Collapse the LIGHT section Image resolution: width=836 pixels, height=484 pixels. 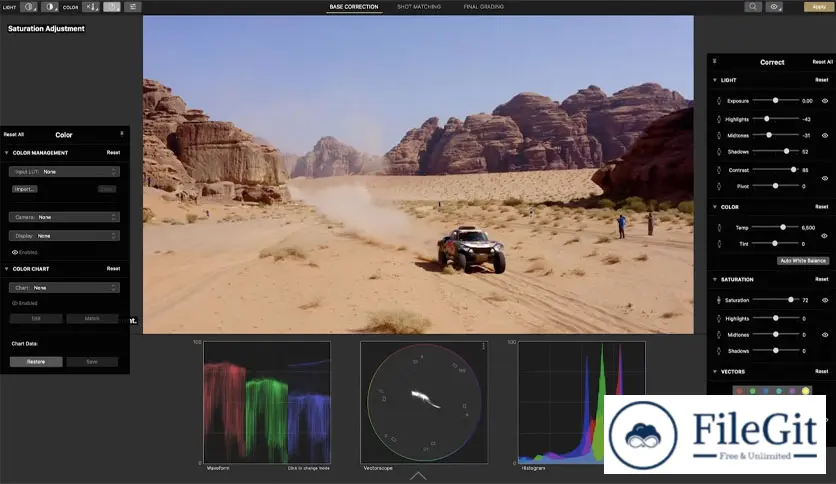point(715,80)
